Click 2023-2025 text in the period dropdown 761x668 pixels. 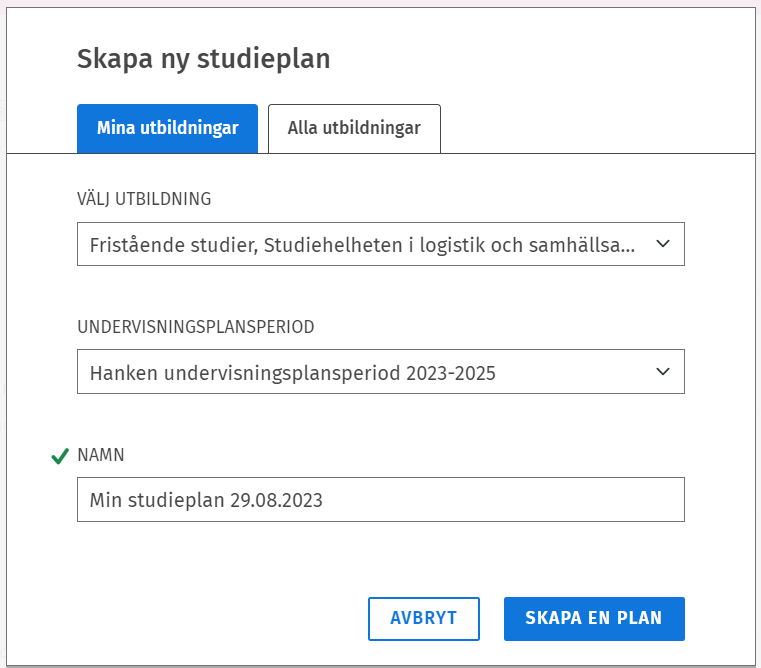pyautogui.click(x=453, y=373)
